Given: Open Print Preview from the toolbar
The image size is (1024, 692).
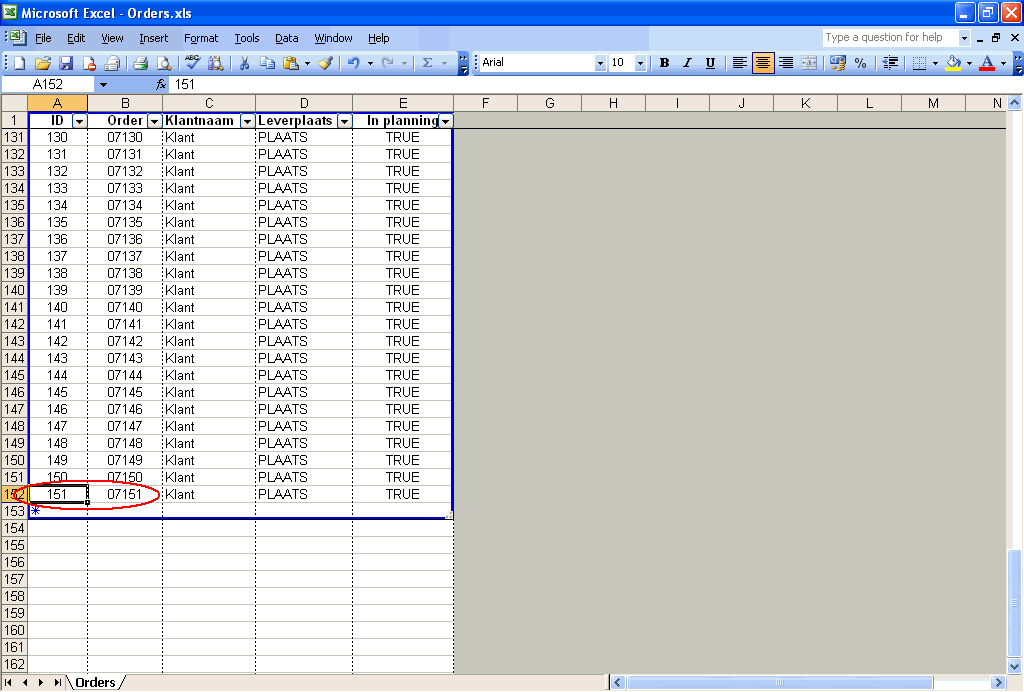Looking at the screenshot, I should pos(164,63).
